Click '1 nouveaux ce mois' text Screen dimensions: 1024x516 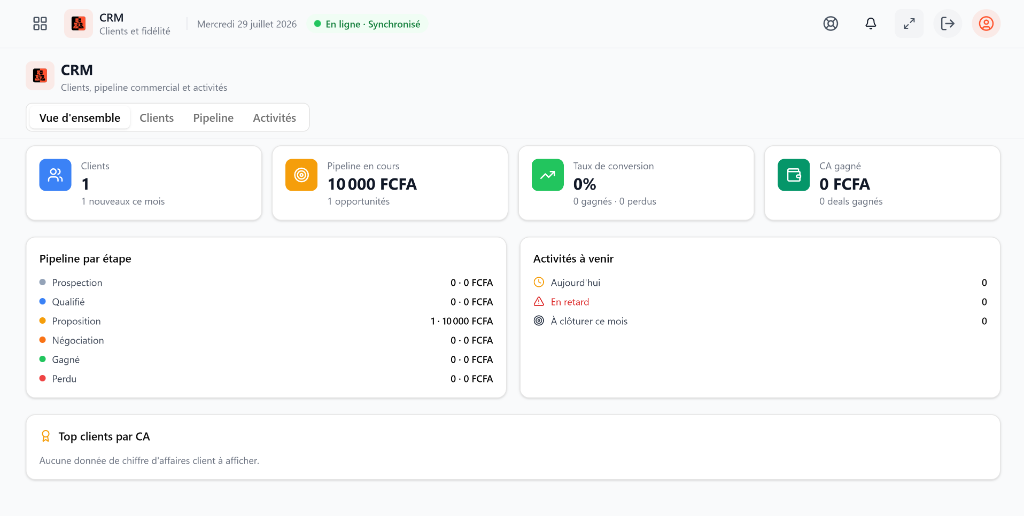pos(123,202)
